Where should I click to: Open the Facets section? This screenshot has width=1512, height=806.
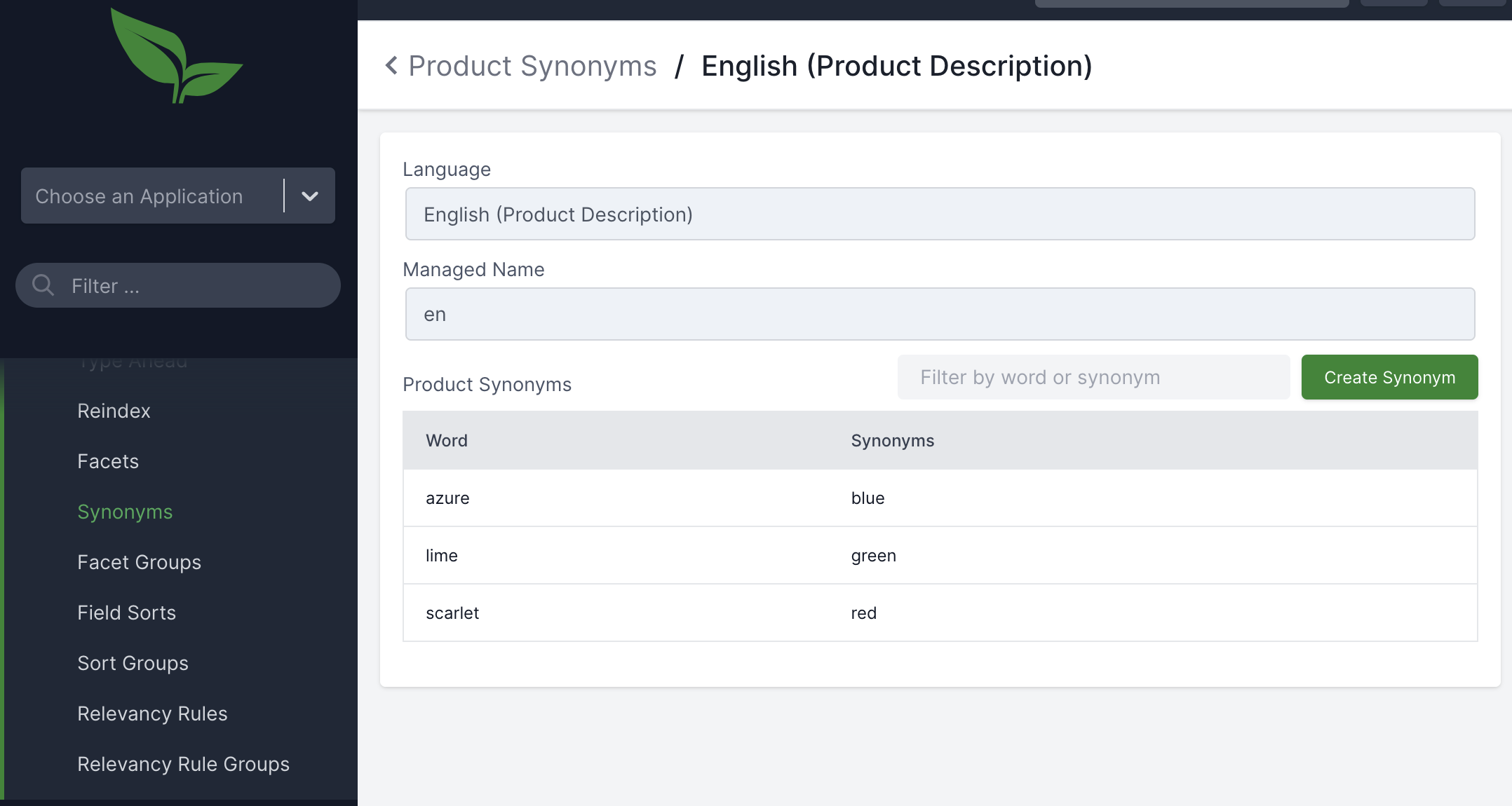point(108,461)
